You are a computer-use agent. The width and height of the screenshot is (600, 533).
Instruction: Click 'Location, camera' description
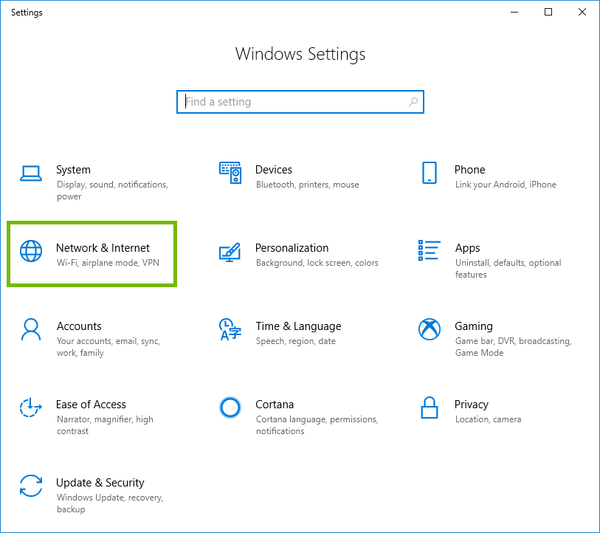[x=488, y=419]
